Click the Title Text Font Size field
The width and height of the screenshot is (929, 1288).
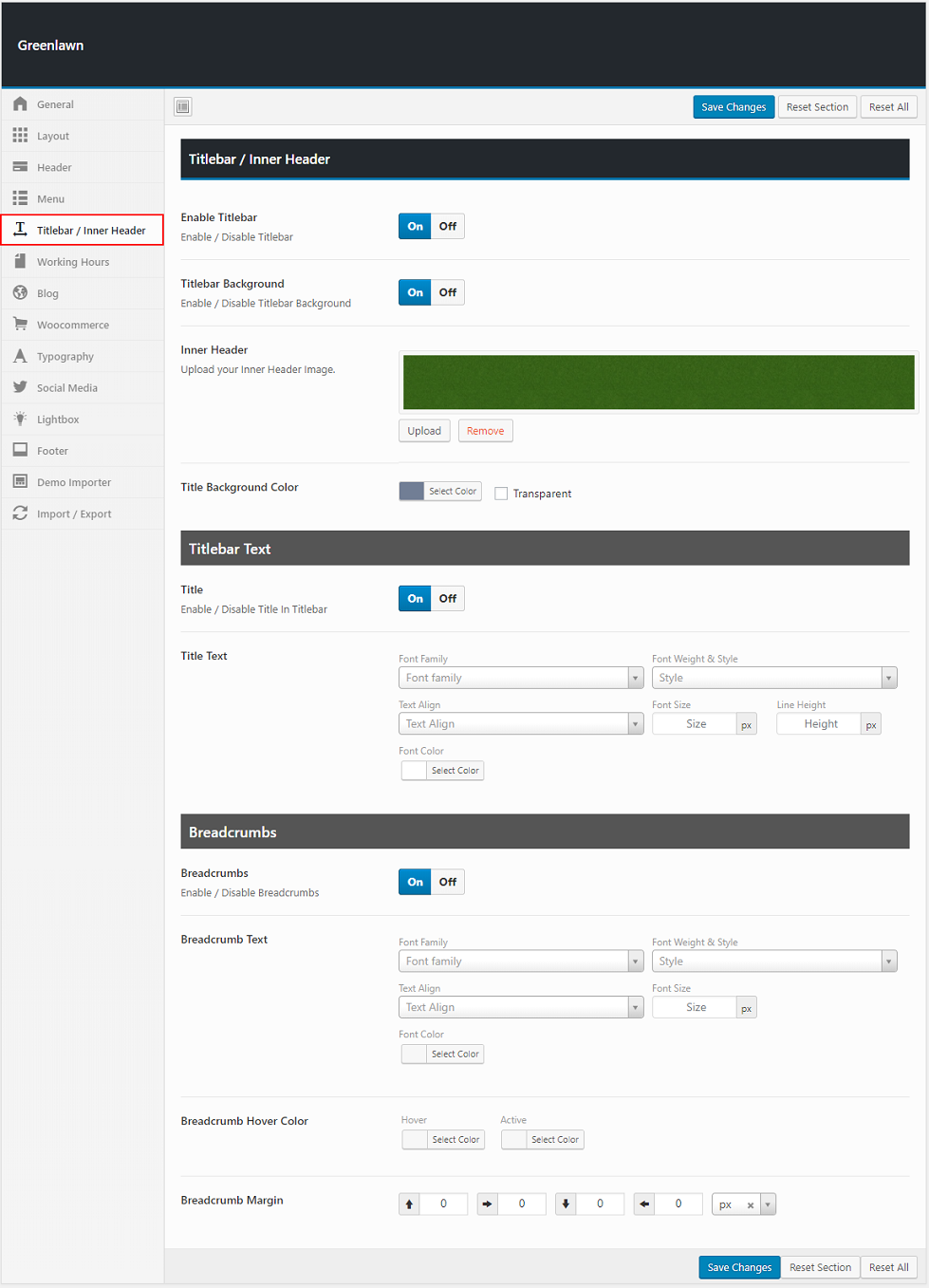(695, 724)
